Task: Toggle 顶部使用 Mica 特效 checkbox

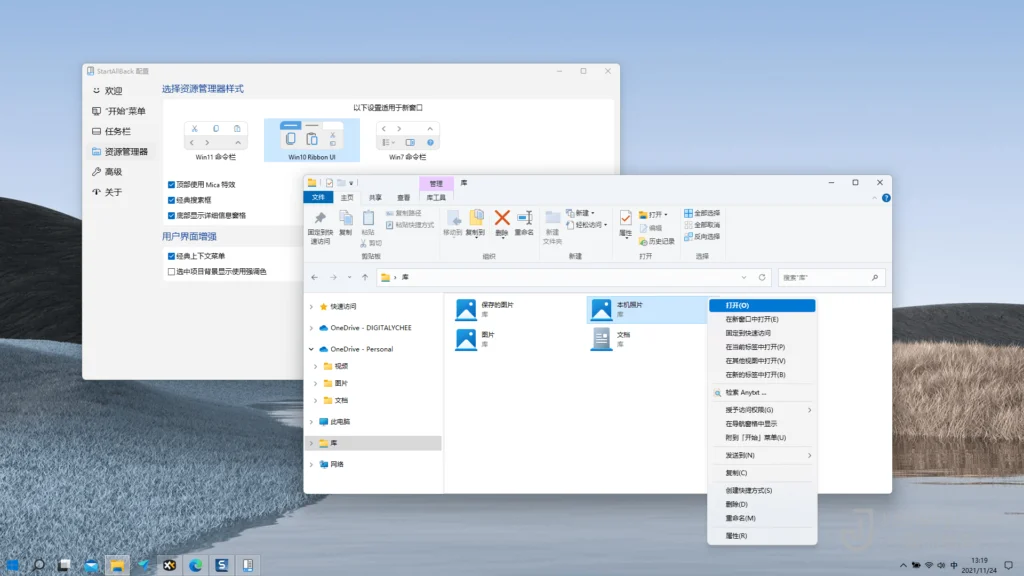Action: 171,185
